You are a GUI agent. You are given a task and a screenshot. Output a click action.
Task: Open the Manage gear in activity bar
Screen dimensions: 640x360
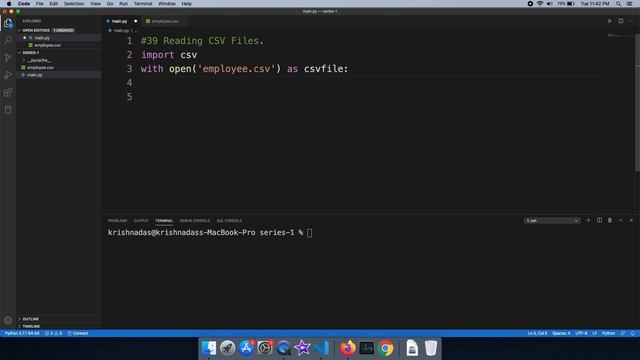[x=8, y=320]
